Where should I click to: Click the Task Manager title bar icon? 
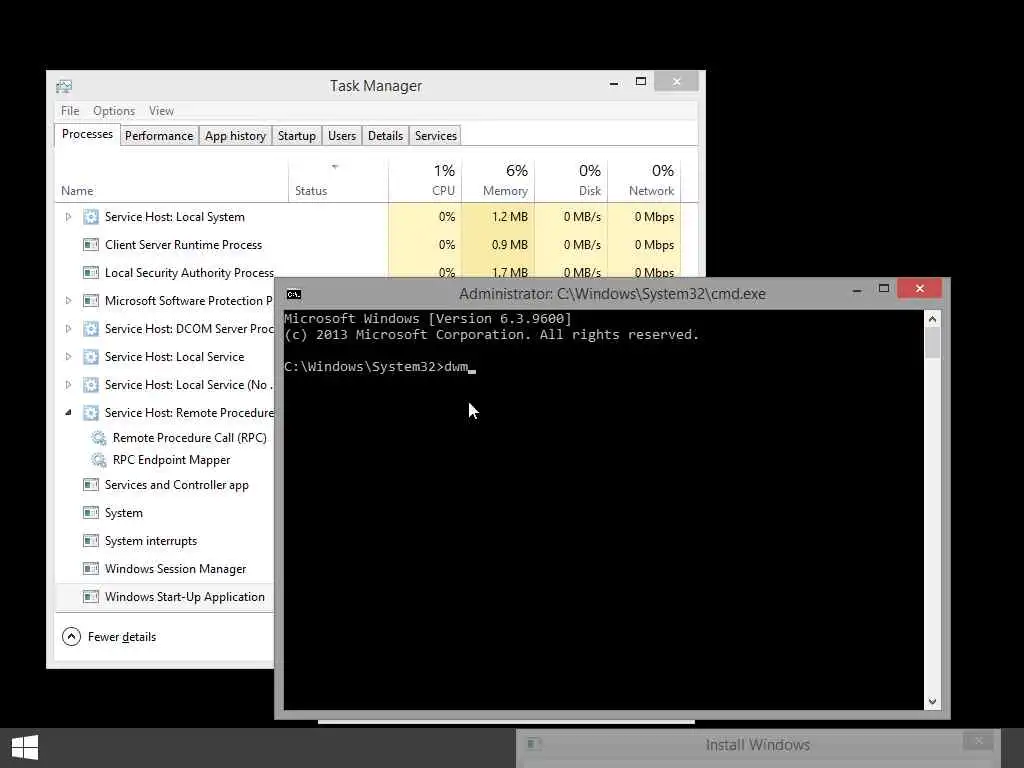(64, 86)
